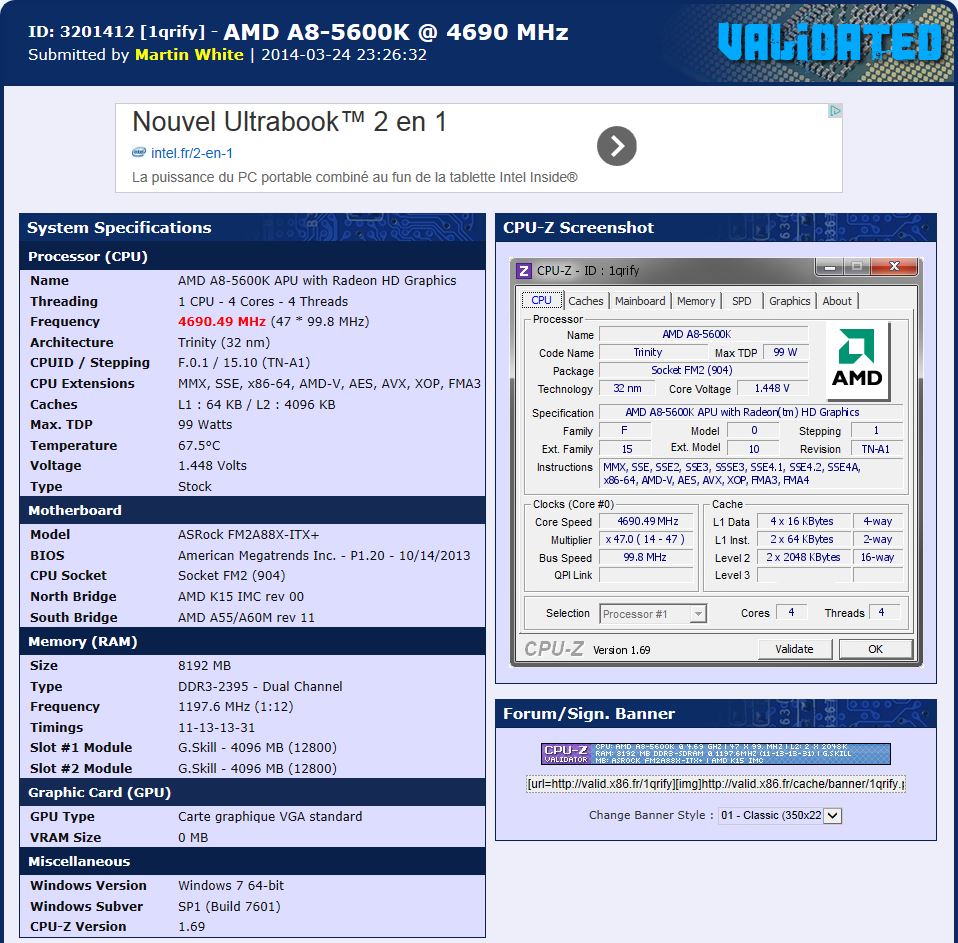Click the American Megatrends BIOS value

click(324, 556)
